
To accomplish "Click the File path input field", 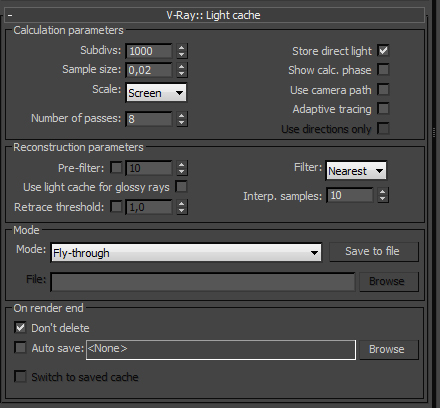I will (203, 282).
